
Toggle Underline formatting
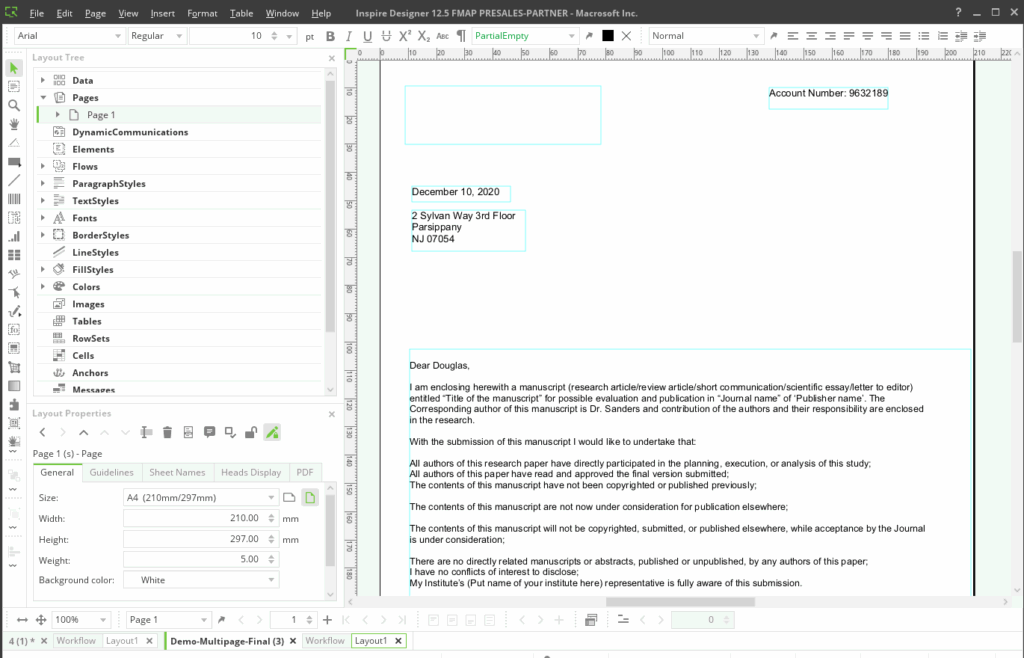click(x=368, y=36)
